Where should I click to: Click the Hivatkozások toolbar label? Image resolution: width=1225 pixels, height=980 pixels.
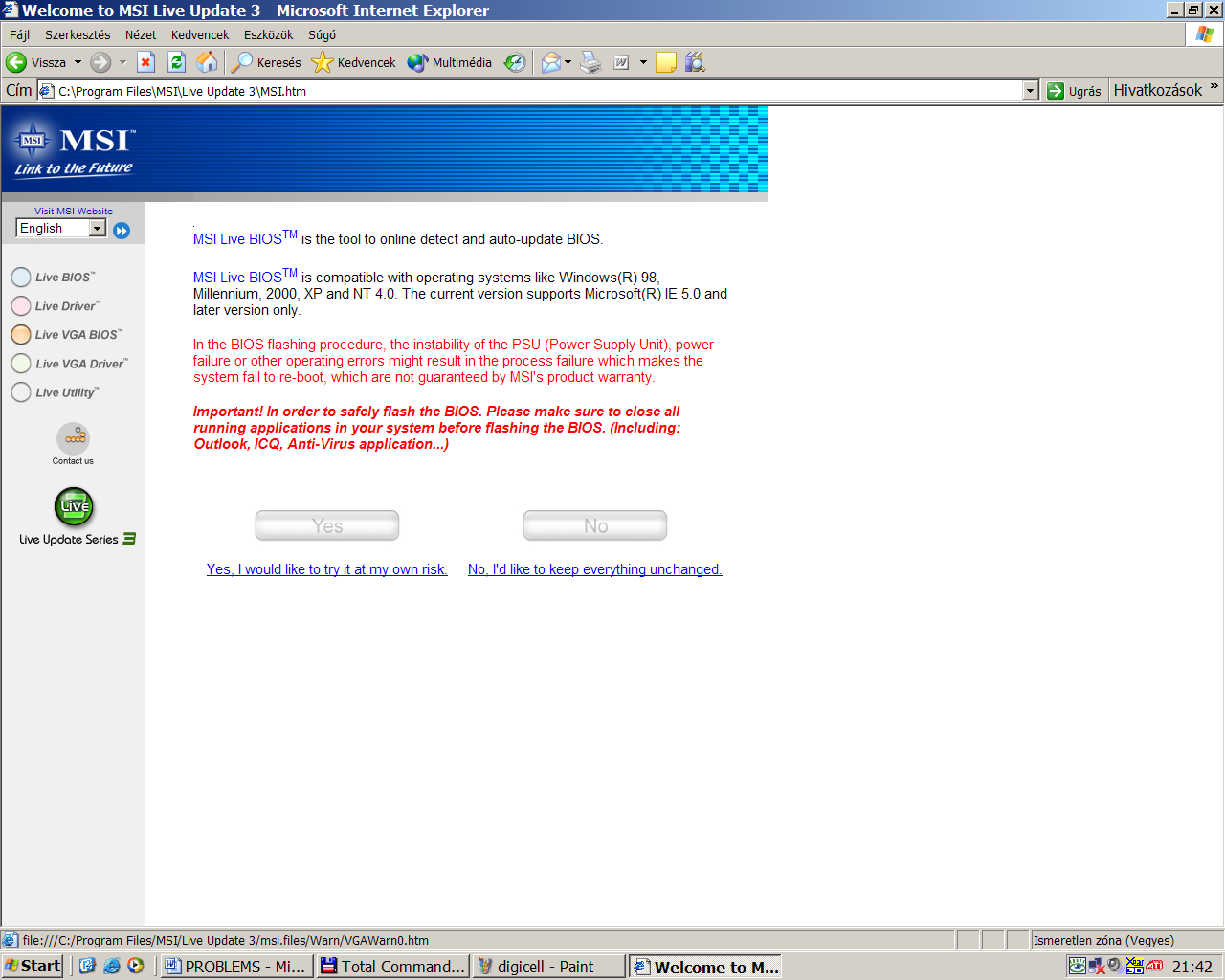point(1158,90)
